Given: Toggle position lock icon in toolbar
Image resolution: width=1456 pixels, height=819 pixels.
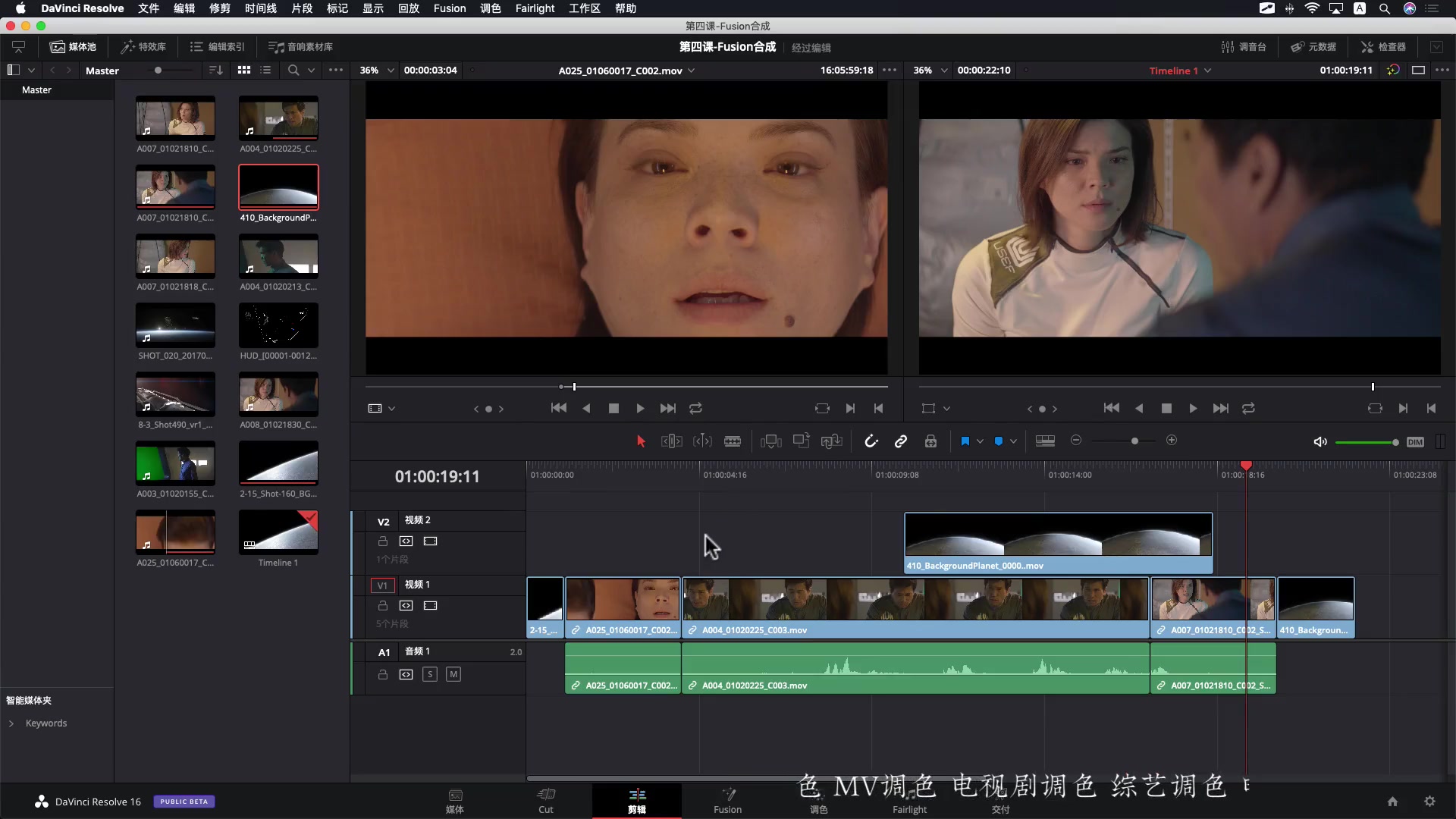Looking at the screenshot, I should (930, 441).
